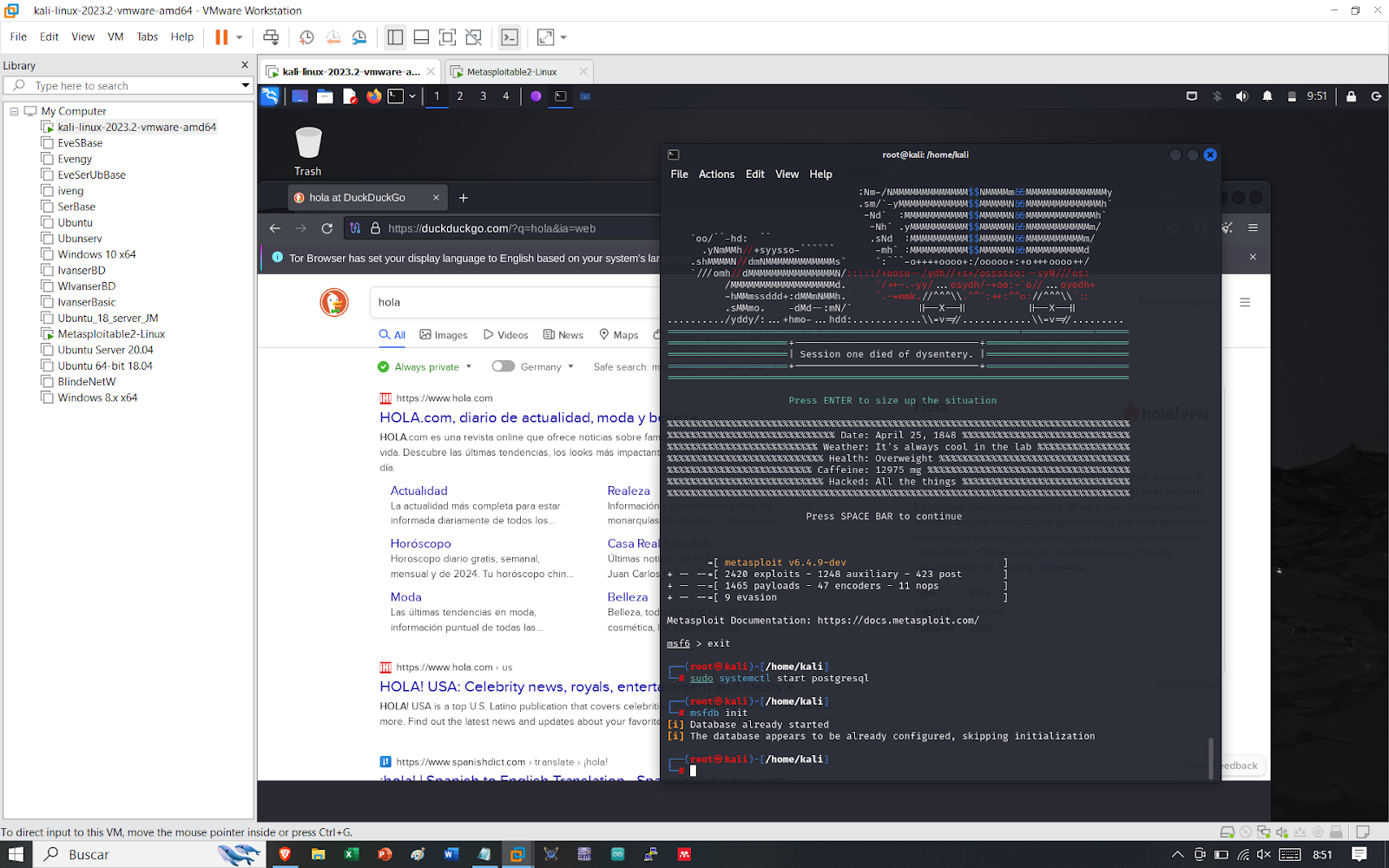The width and height of the screenshot is (1389, 868).
Task: Expand the Always private dropdown
Action: (425, 366)
